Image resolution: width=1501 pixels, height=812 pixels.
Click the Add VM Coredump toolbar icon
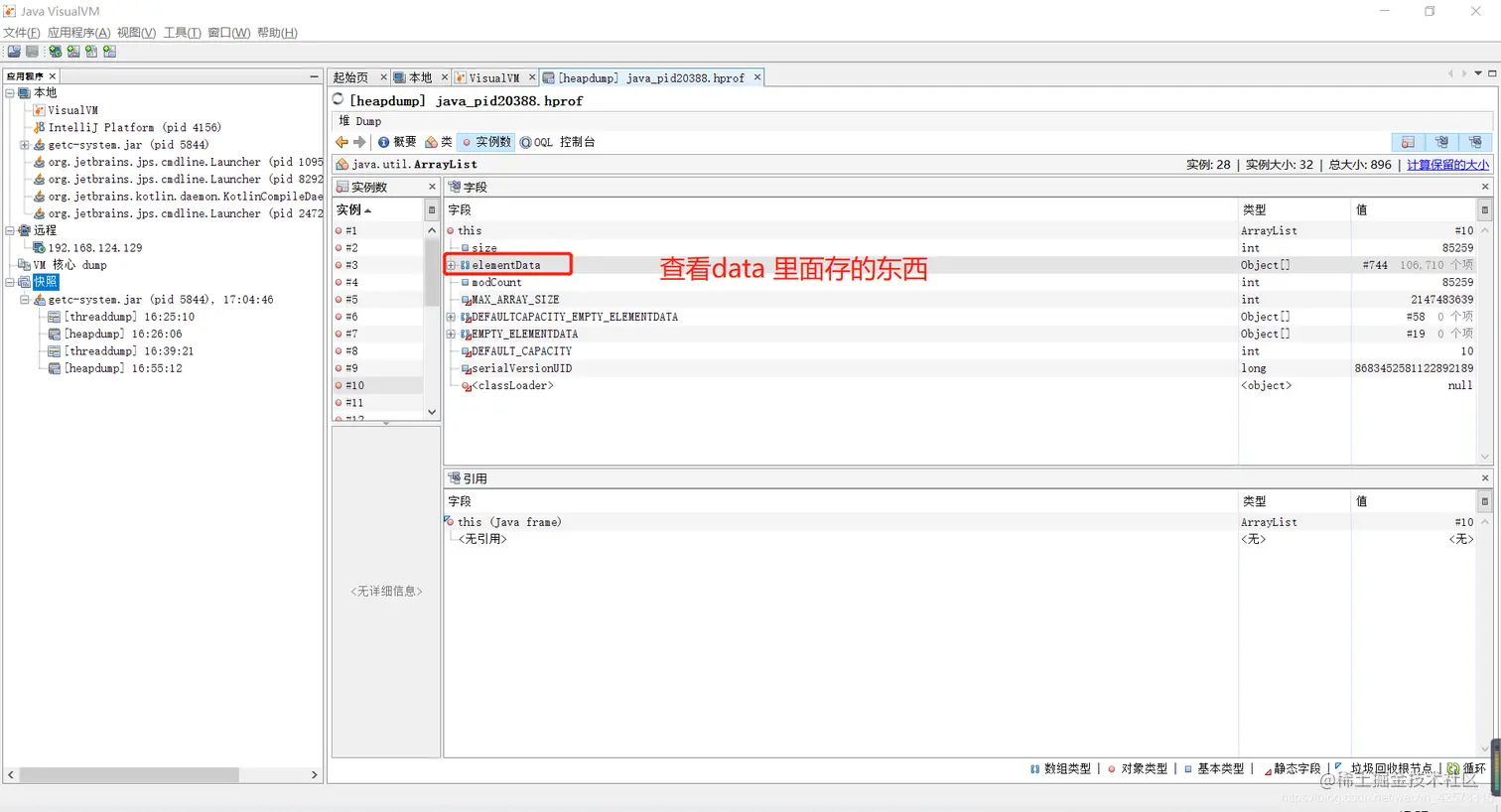click(91, 52)
